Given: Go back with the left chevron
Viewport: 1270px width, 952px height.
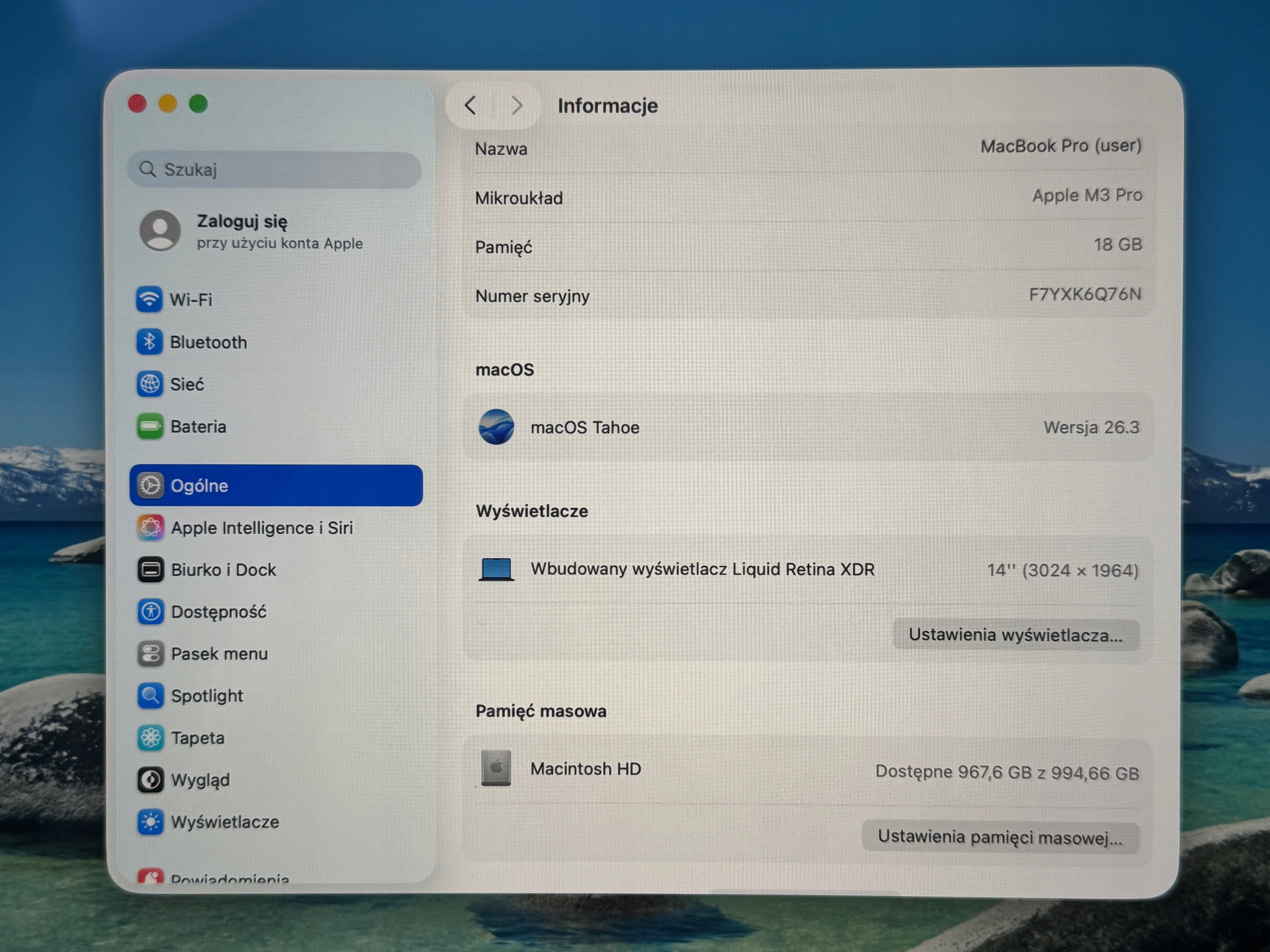Looking at the screenshot, I should tap(470, 105).
